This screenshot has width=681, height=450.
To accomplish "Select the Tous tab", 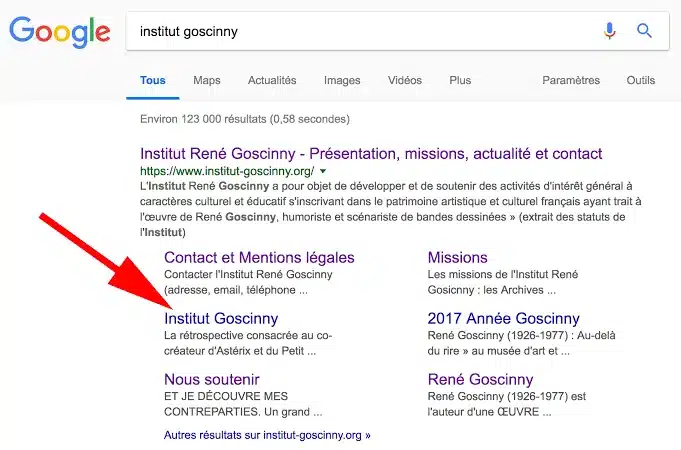I will click(152, 80).
